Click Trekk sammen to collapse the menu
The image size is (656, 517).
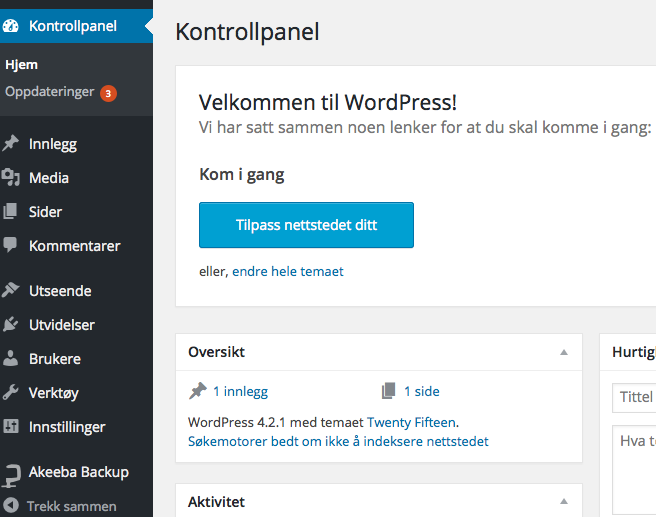click(72, 506)
